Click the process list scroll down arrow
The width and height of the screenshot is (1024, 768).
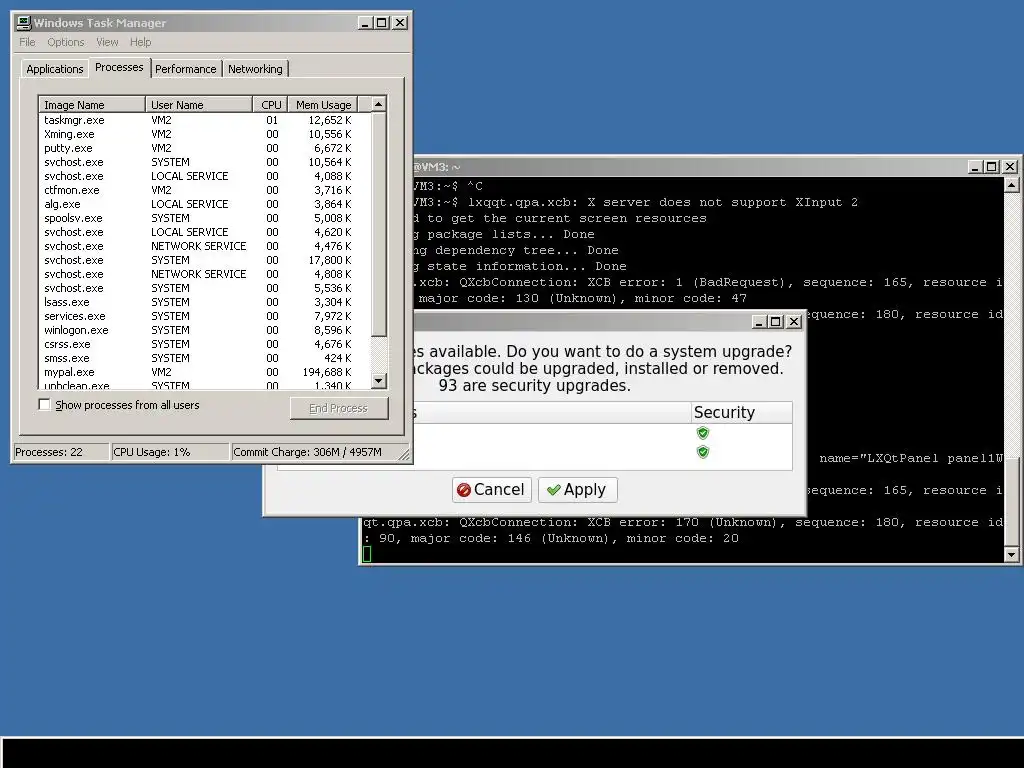point(379,381)
